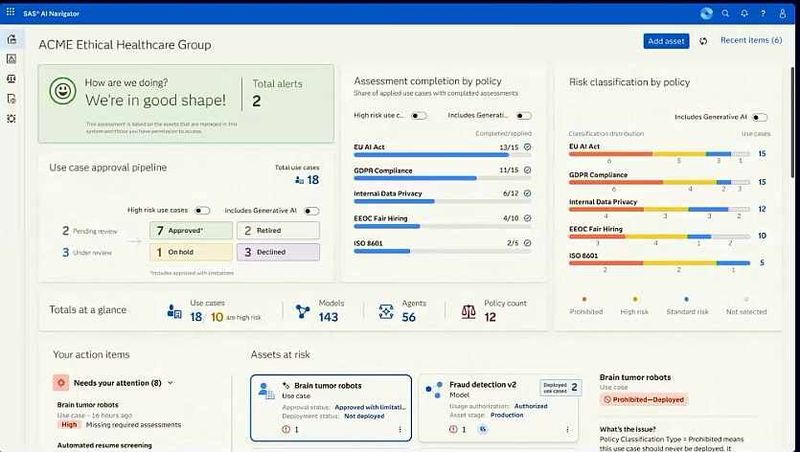The width and height of the screenshot is (800, 452).
Task: Click the Deployed use cases 2 badge
Action: 560,387
